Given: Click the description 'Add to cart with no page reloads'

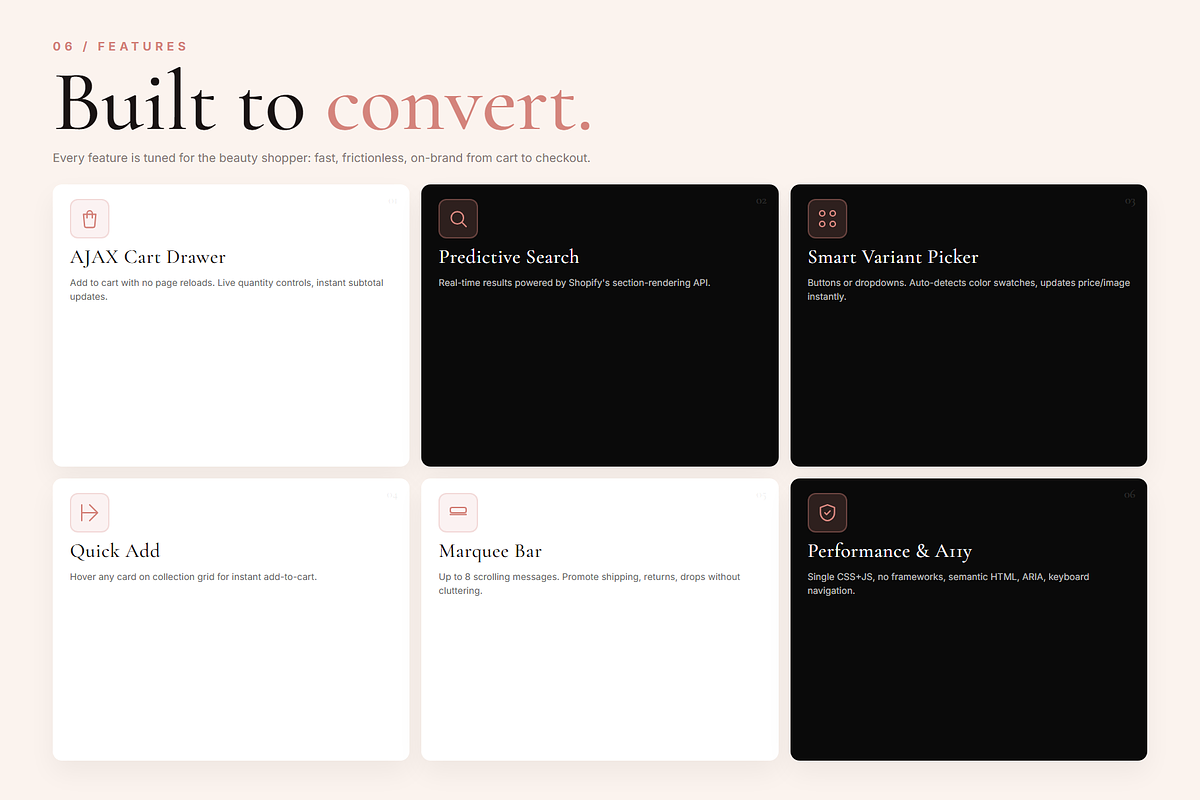Looking at the screenshot, I should click(x=227, y=290).
